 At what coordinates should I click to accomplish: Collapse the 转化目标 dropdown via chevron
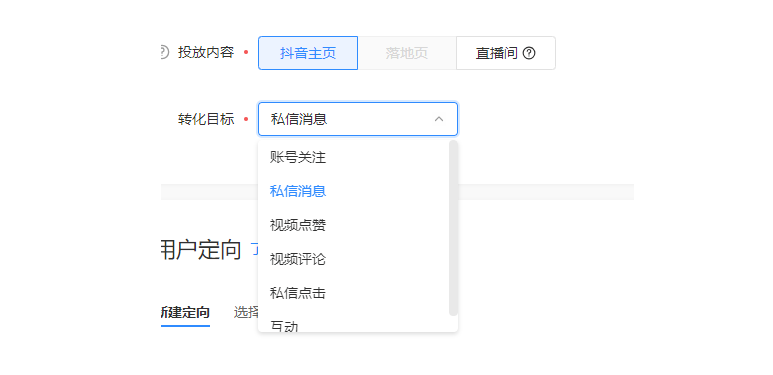(439, 119)
